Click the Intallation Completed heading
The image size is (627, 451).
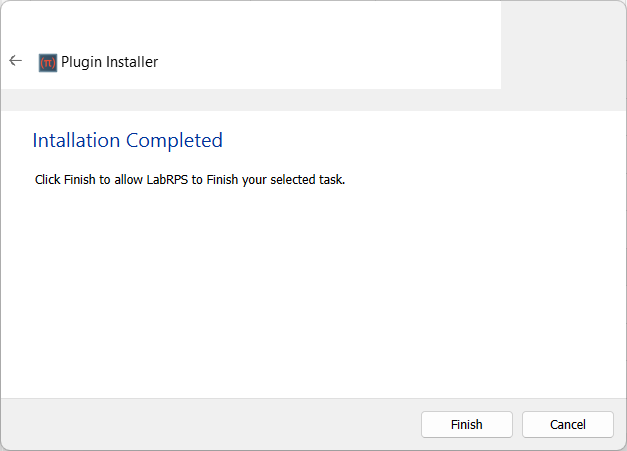[127, 140]
